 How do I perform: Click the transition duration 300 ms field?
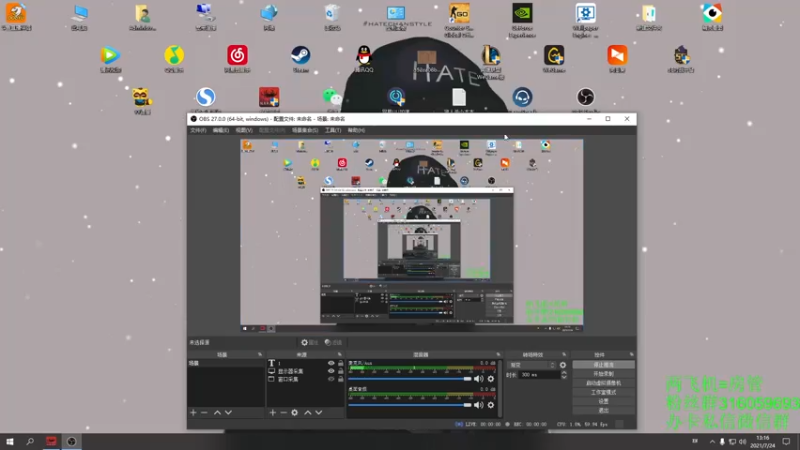pos(539,375)
